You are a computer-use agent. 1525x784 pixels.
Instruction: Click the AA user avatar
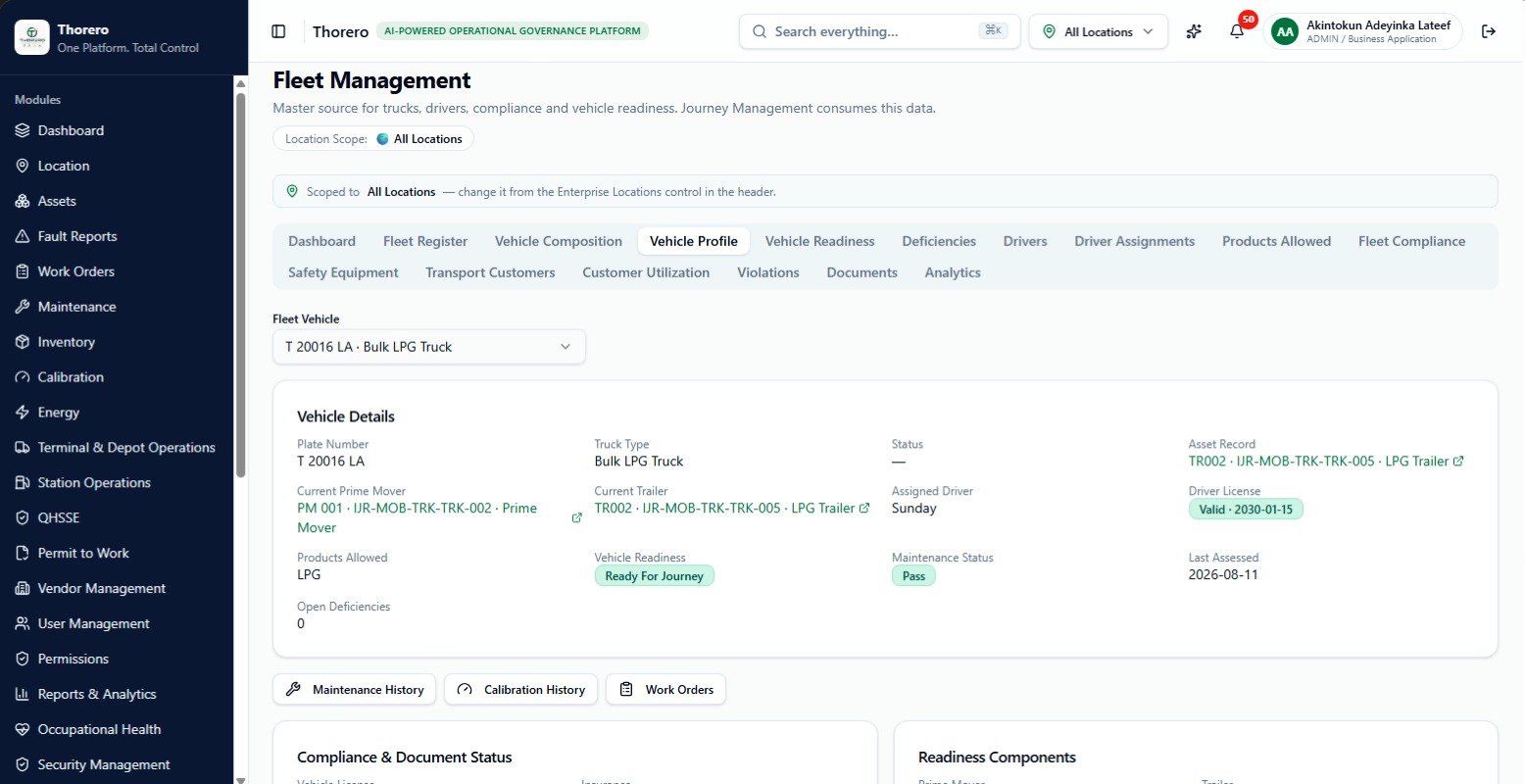point(1285,31)
